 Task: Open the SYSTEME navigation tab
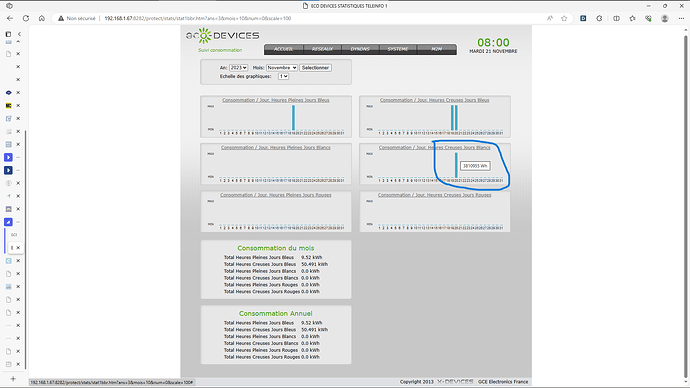(398, 49)
